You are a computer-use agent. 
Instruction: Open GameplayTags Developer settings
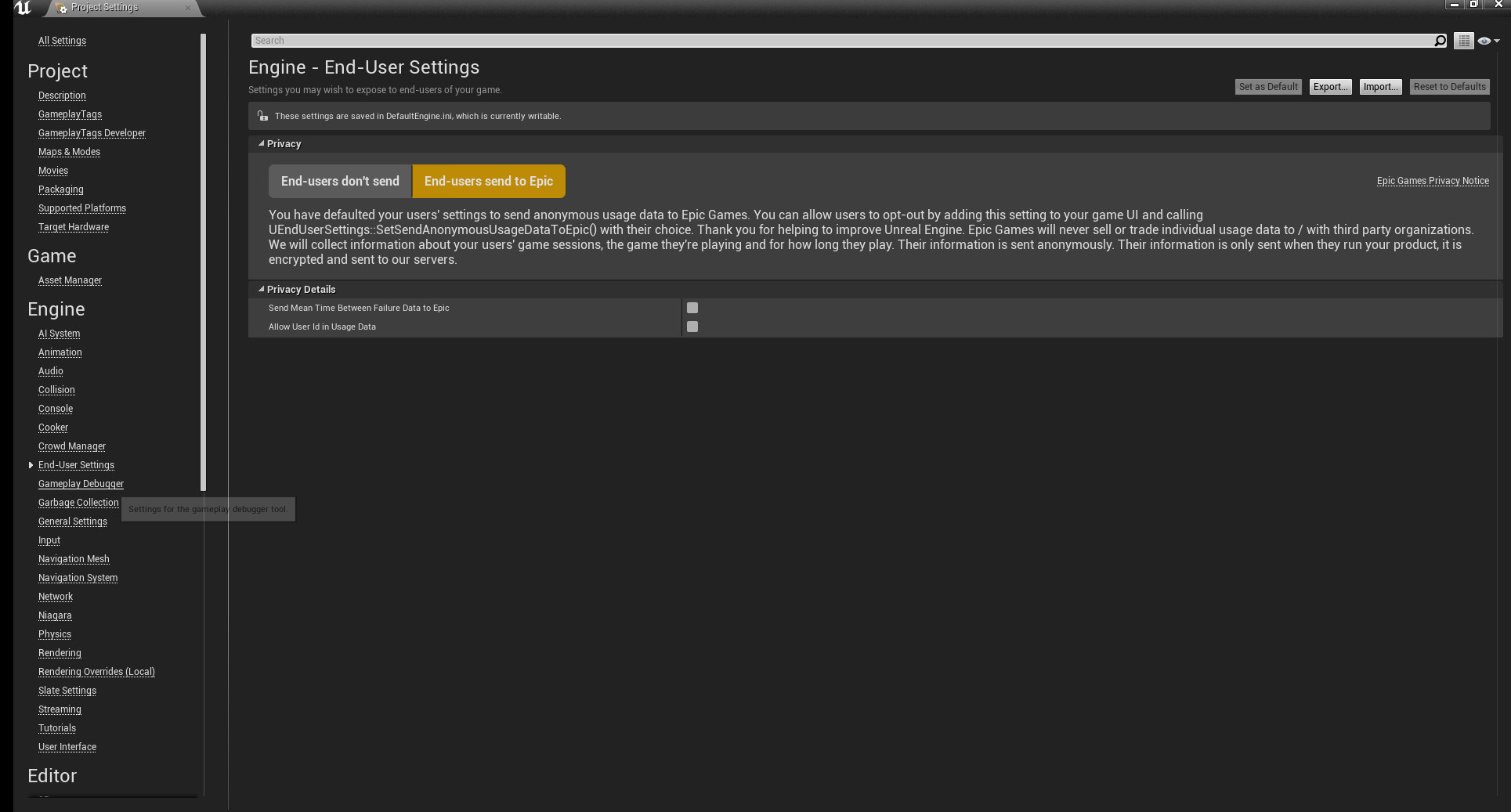92,133
